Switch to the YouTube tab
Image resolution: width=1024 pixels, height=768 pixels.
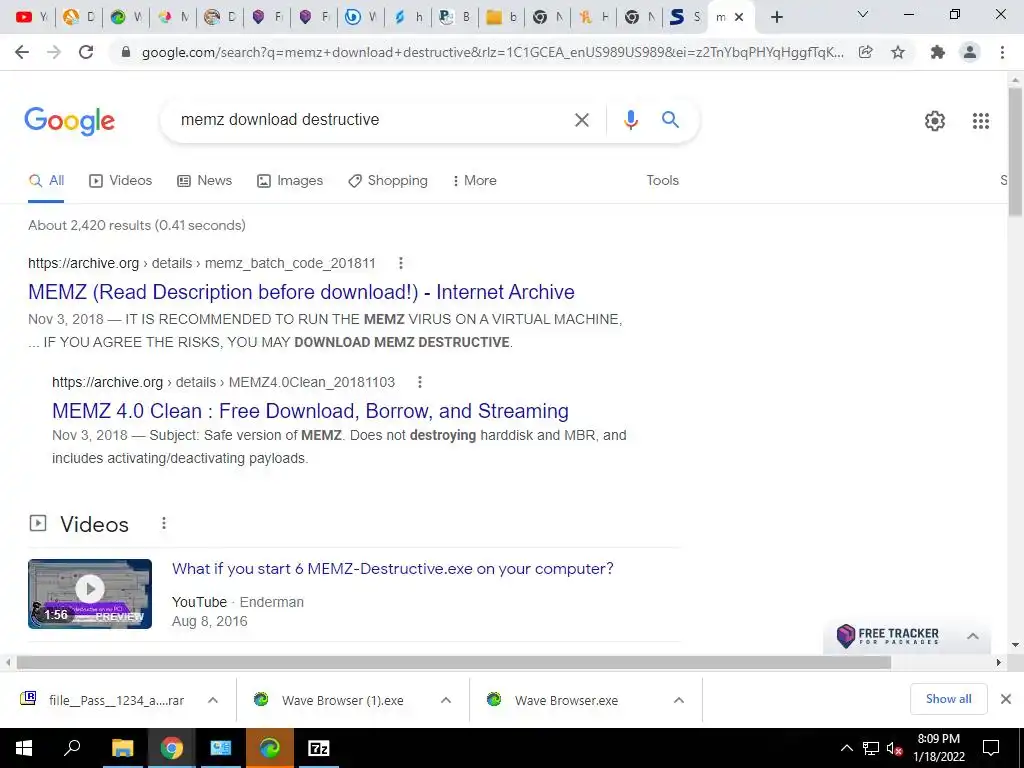click(31, 17)
